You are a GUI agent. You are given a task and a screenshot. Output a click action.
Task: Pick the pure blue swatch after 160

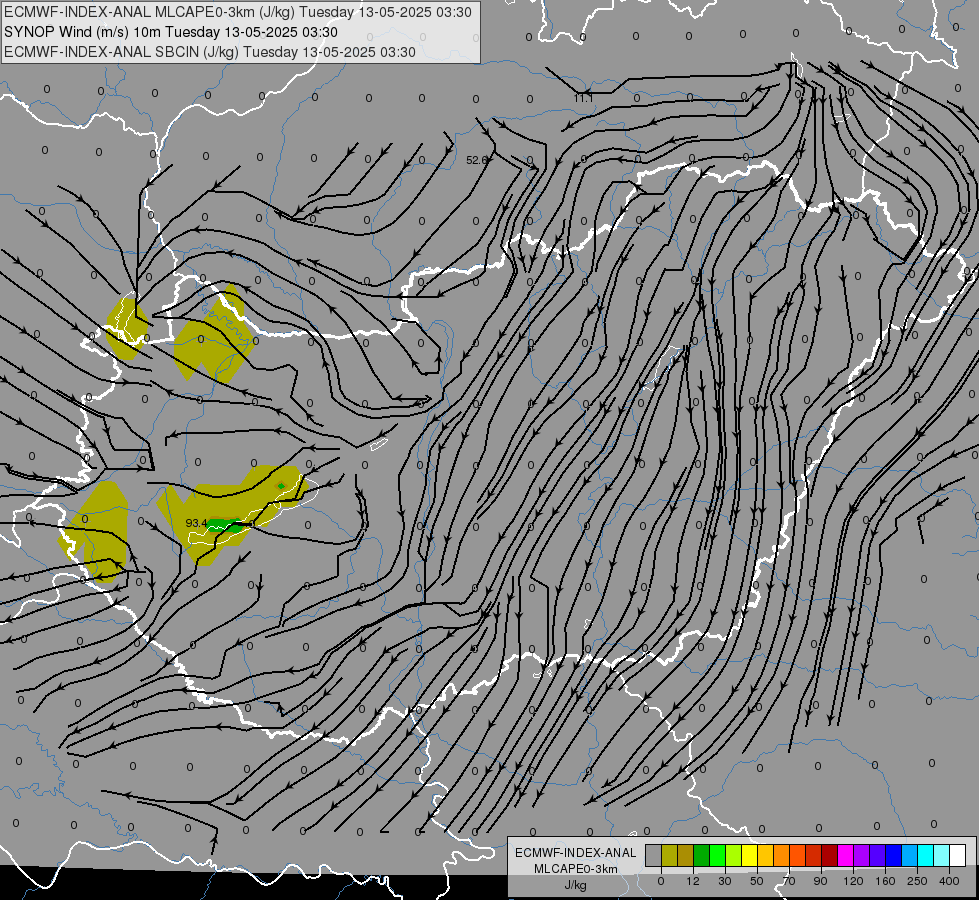click(894, 855)
